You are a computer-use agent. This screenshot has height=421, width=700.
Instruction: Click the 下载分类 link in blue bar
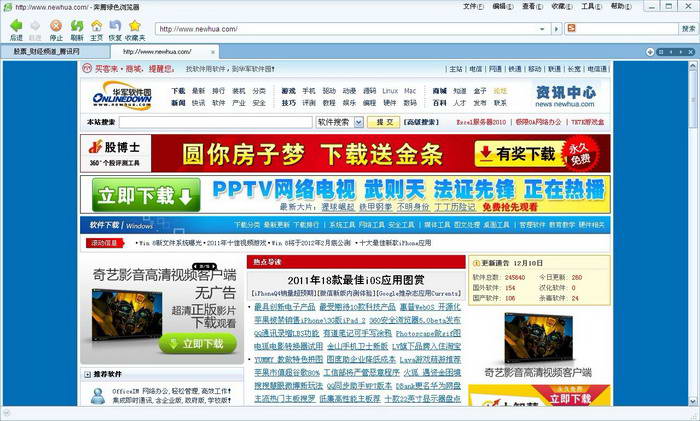click(247, 225)
